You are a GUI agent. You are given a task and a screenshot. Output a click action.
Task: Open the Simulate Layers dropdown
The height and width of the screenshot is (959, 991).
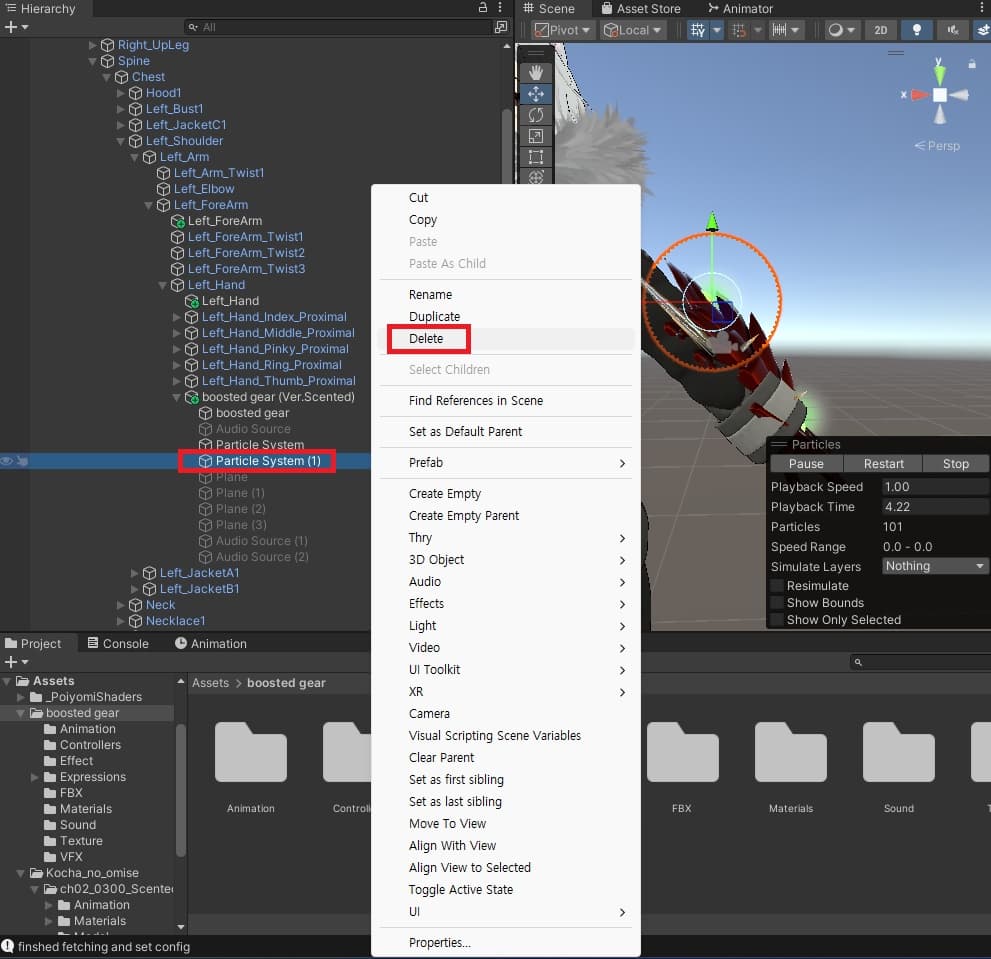tap(935, 566)
